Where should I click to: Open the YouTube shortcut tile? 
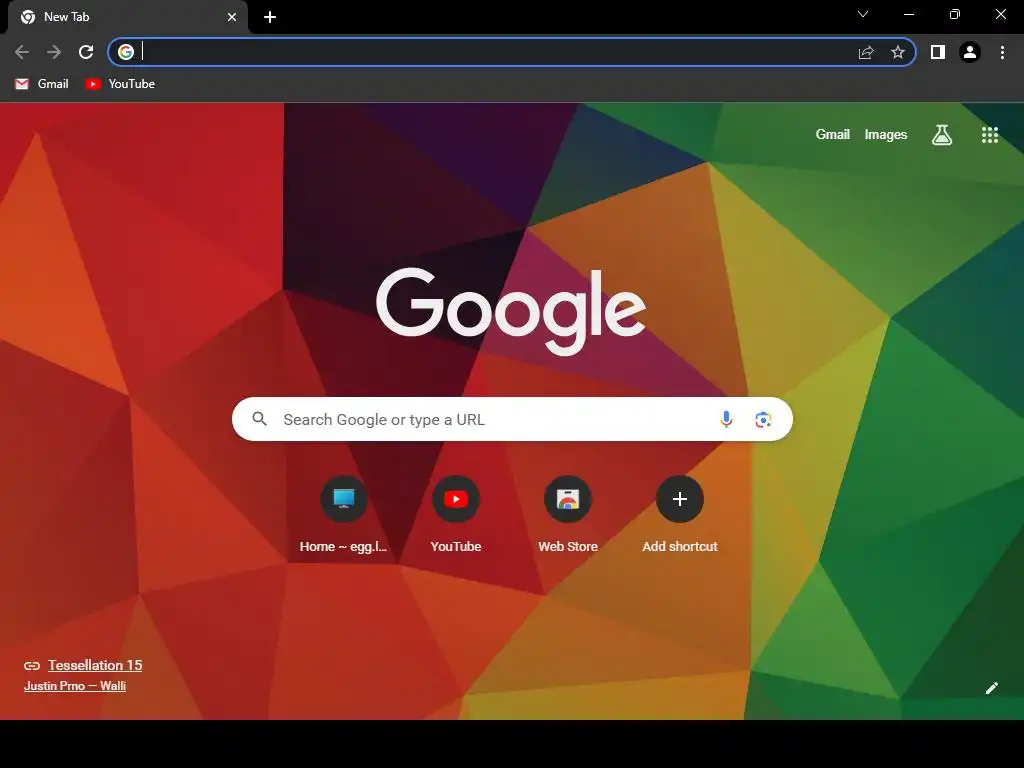pos(456,515)
